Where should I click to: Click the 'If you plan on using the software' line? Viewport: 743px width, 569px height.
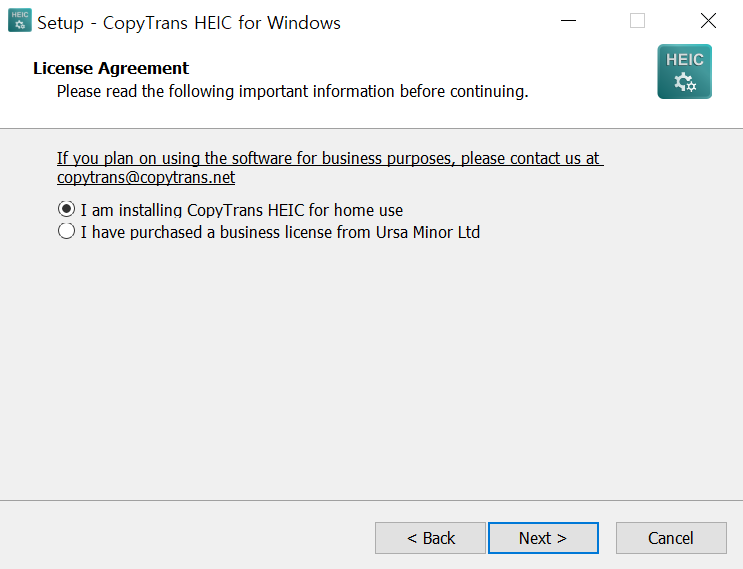click(x=330, y=158)
